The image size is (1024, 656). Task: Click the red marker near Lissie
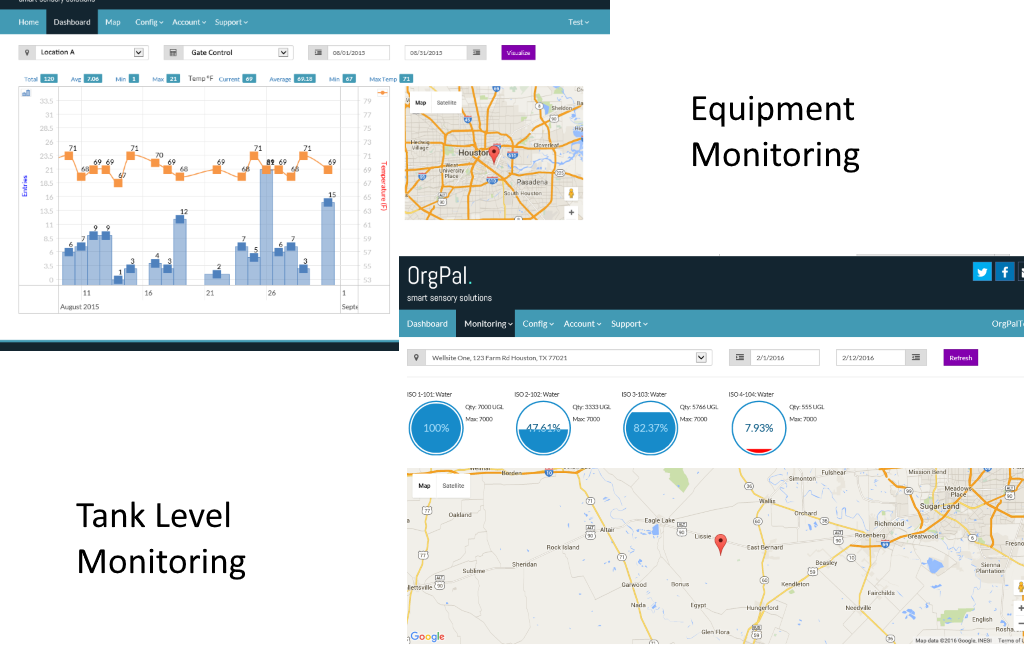coord(720,544)
